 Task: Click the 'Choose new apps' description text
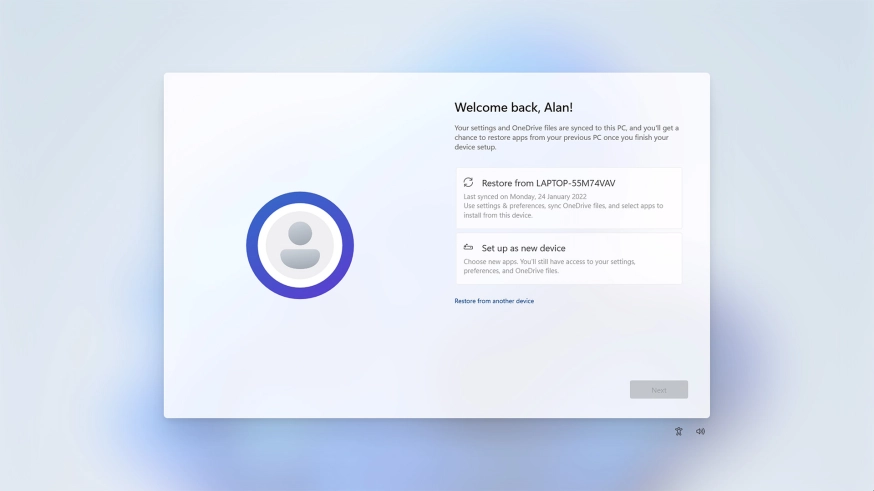549,266
